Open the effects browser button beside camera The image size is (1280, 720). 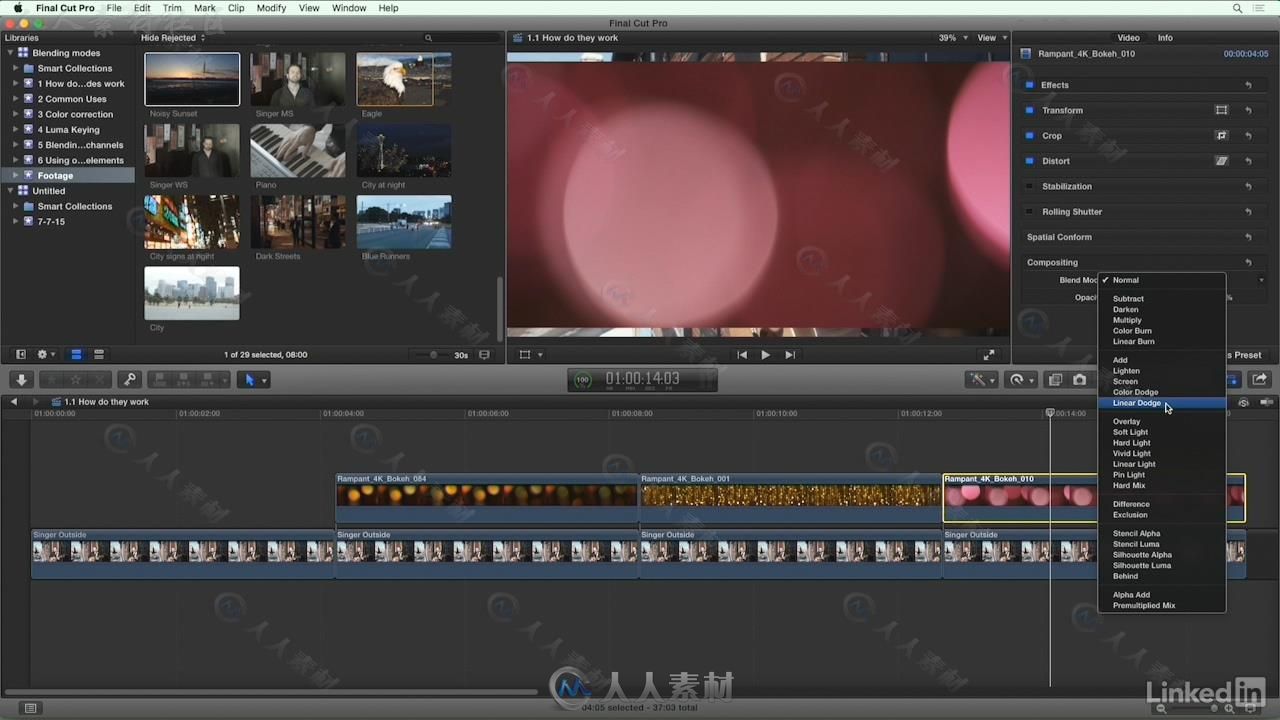pos(1055,380)
